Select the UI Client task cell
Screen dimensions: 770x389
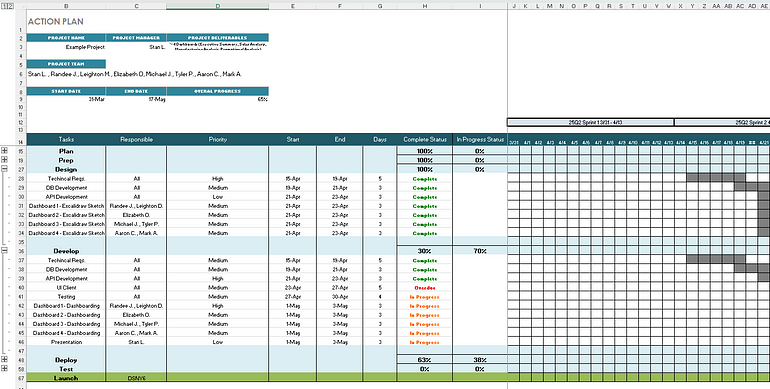66,287
